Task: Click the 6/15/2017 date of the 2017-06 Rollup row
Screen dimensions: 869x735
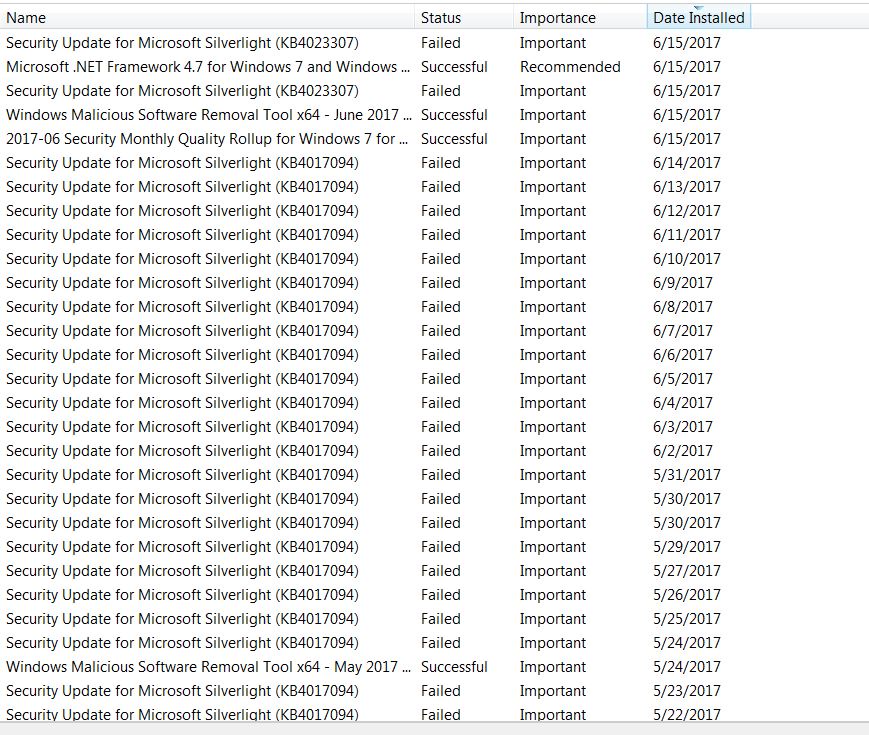Action: (x=687, y=139)
